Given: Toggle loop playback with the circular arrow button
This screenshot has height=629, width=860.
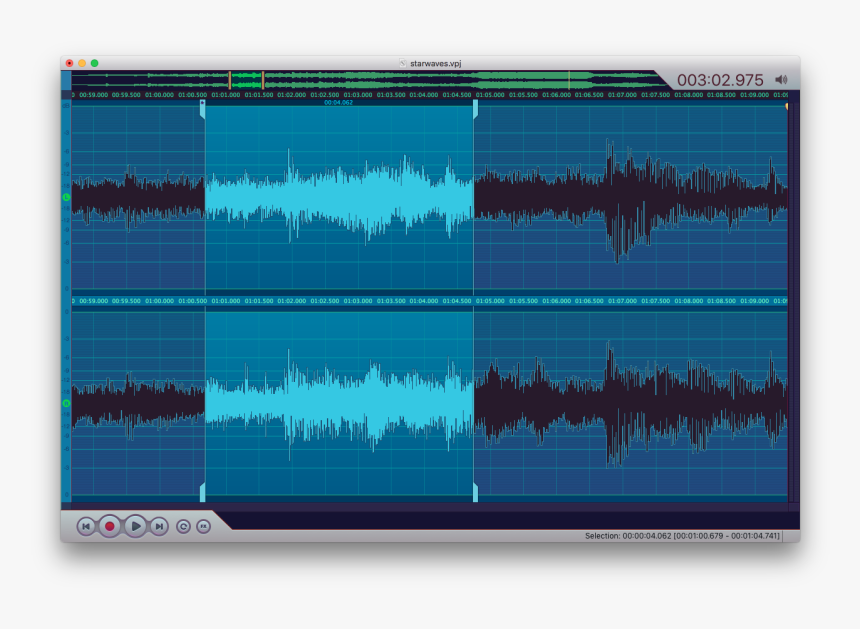Looking at the screenshot, I should (x=183, y=526).
